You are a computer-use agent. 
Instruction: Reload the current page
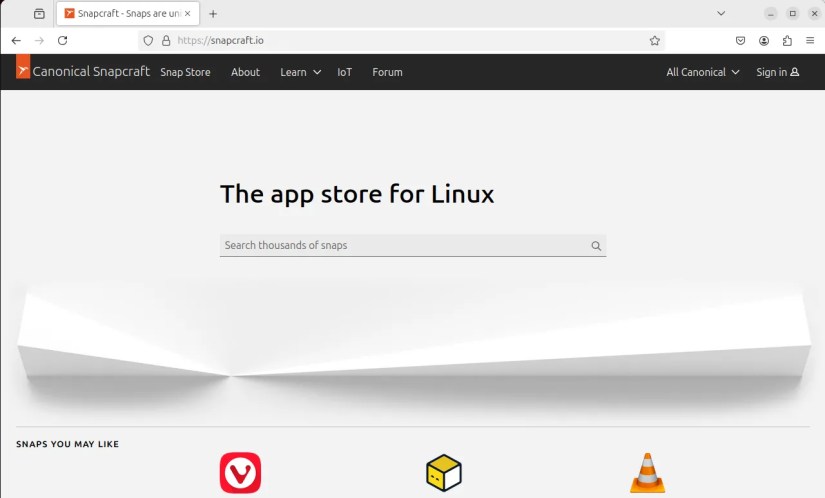63,40
